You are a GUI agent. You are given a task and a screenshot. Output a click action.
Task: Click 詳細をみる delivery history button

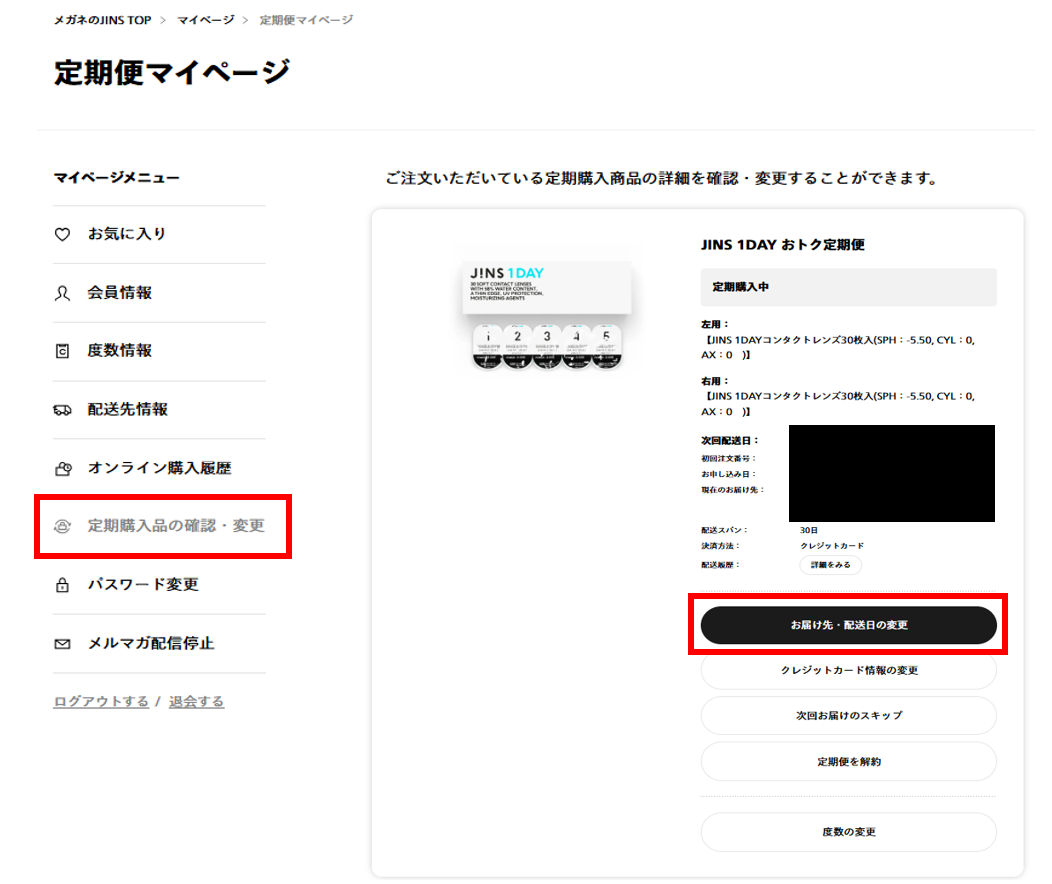[831, 565]
